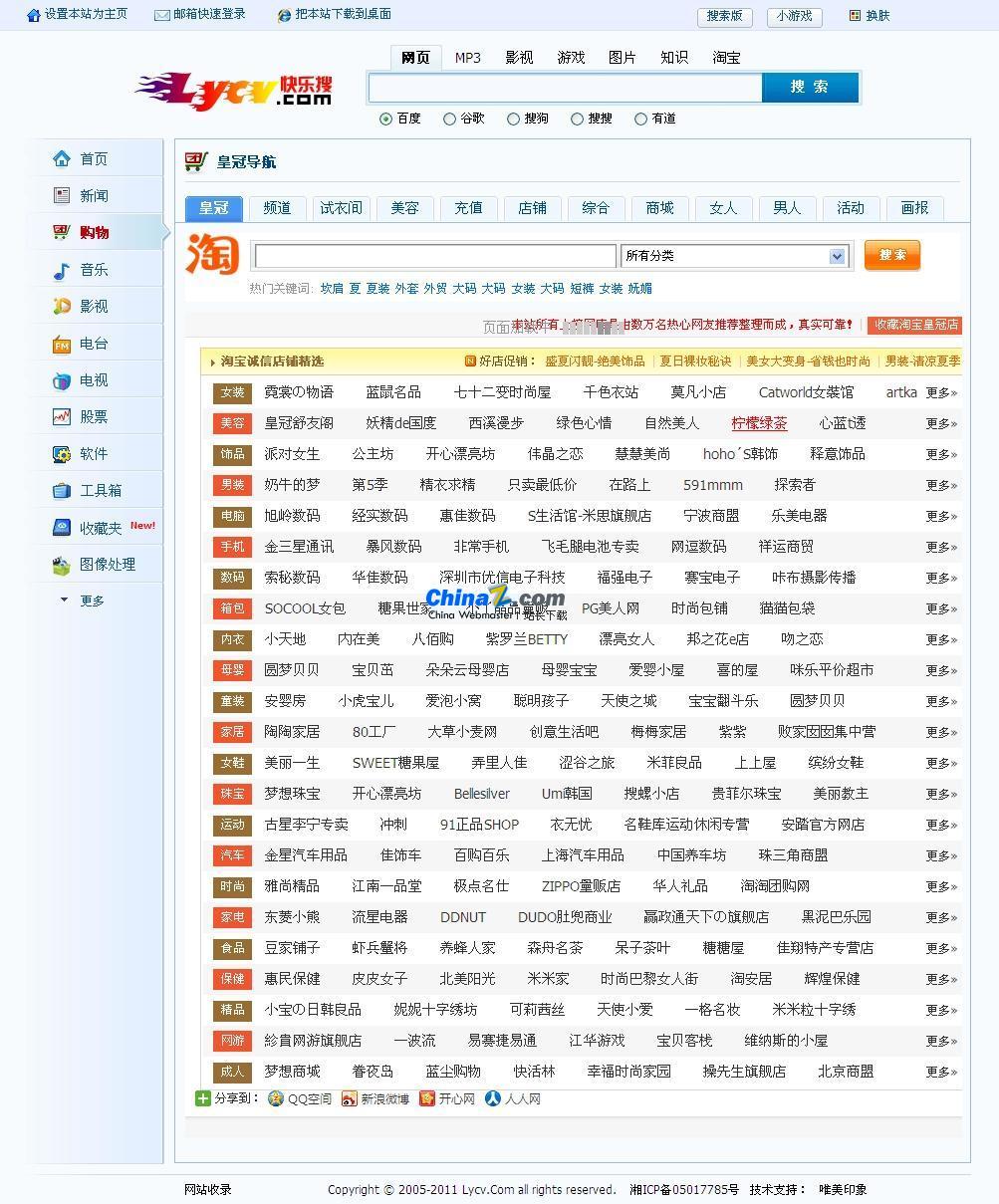Click the 新浪微博 share icon
The height and width of the screenshot is (1204, 999).
[349, 1098]
